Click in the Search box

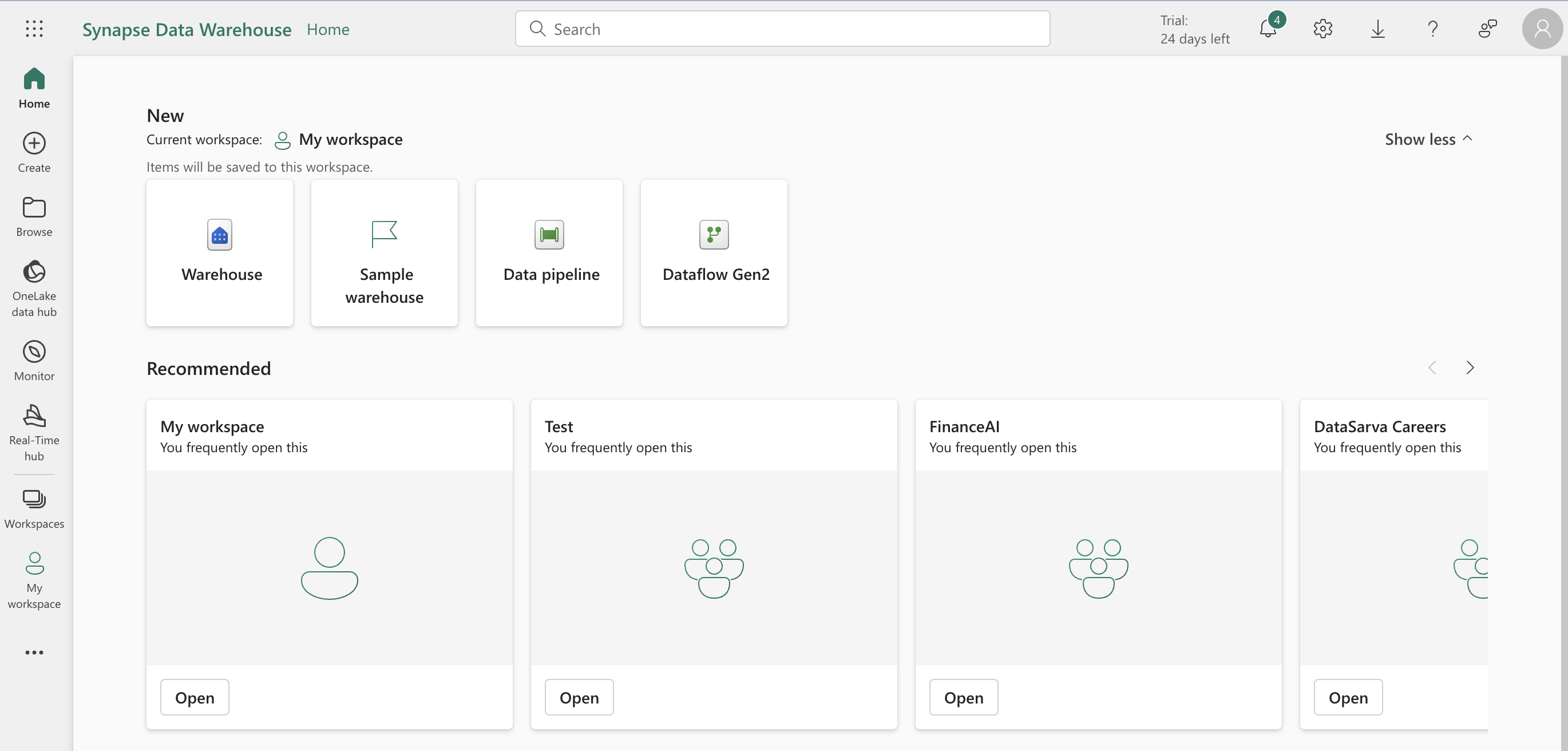(782, 29)
